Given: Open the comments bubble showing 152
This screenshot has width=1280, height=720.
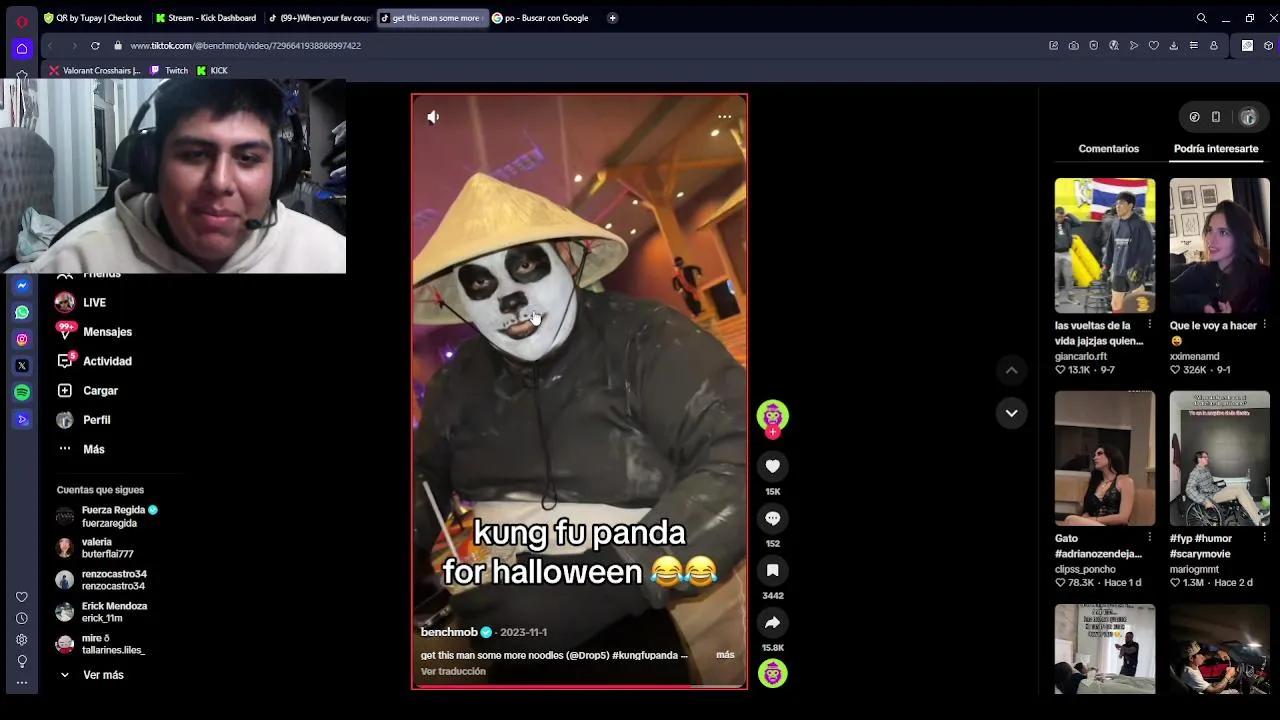Looking at the screenshot, I should (772, 518).
